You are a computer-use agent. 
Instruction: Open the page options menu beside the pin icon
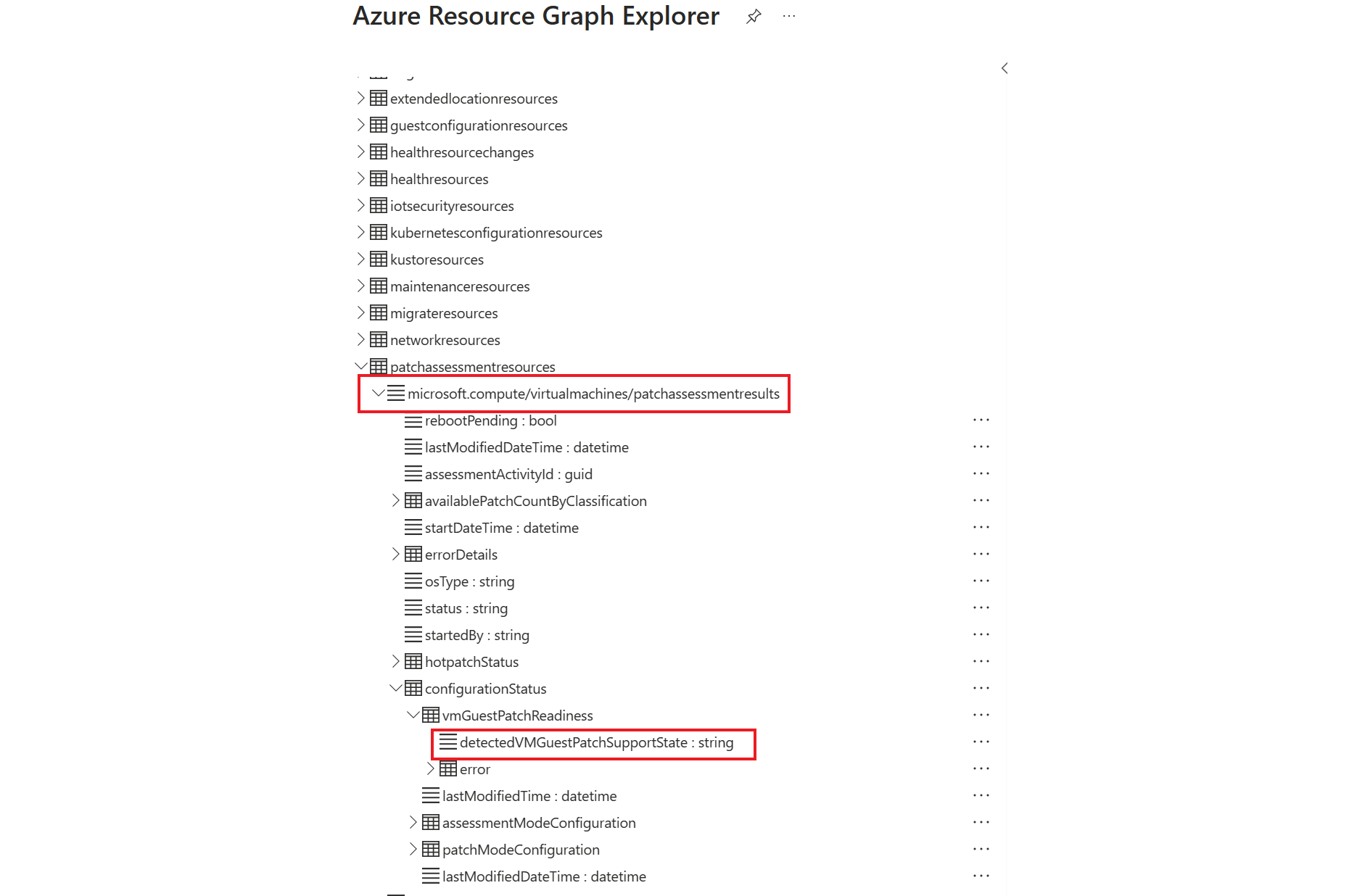coord(788,16)
